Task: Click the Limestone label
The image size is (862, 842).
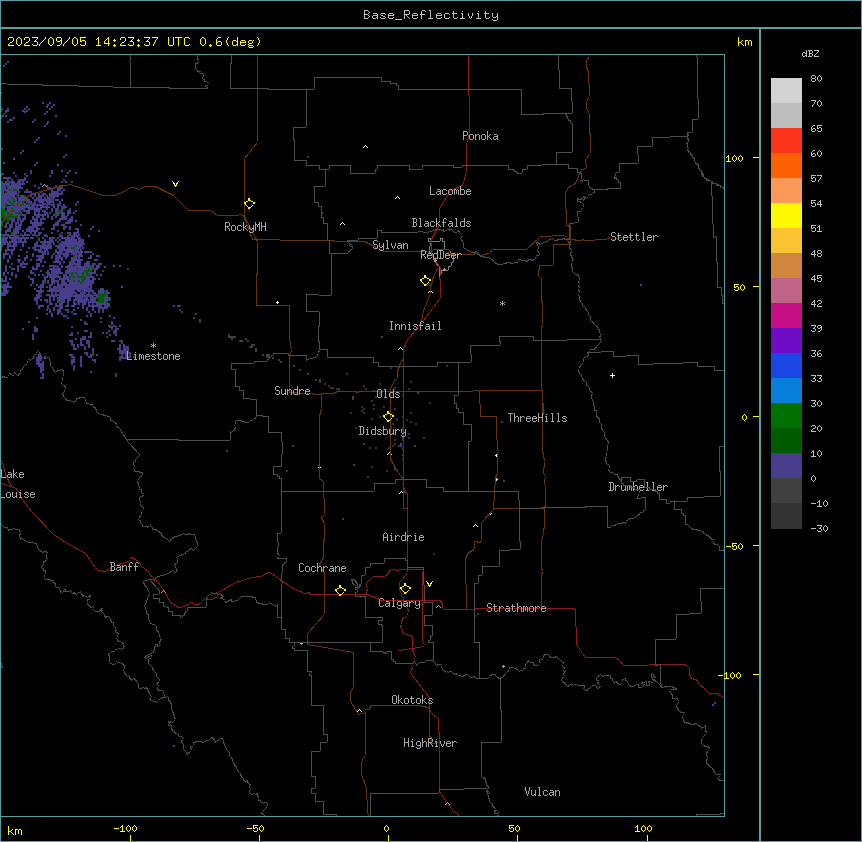Action: click(153, 356)
